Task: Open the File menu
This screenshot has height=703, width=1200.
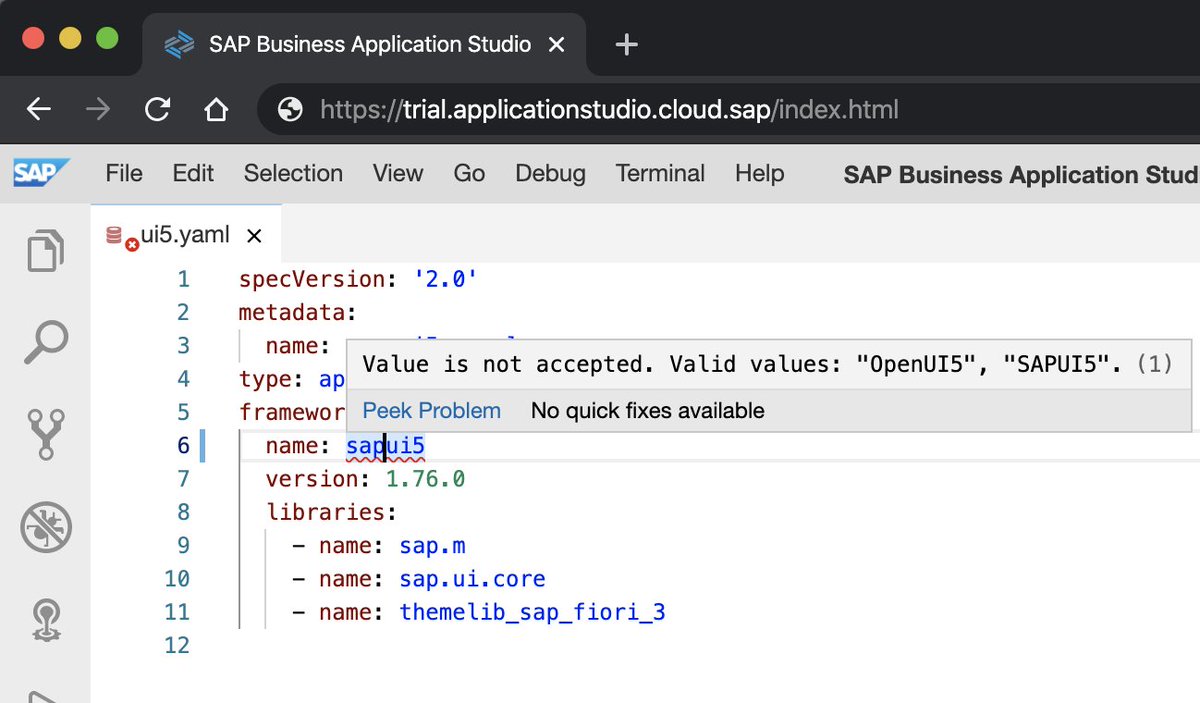Action: [x=124, y=173]
